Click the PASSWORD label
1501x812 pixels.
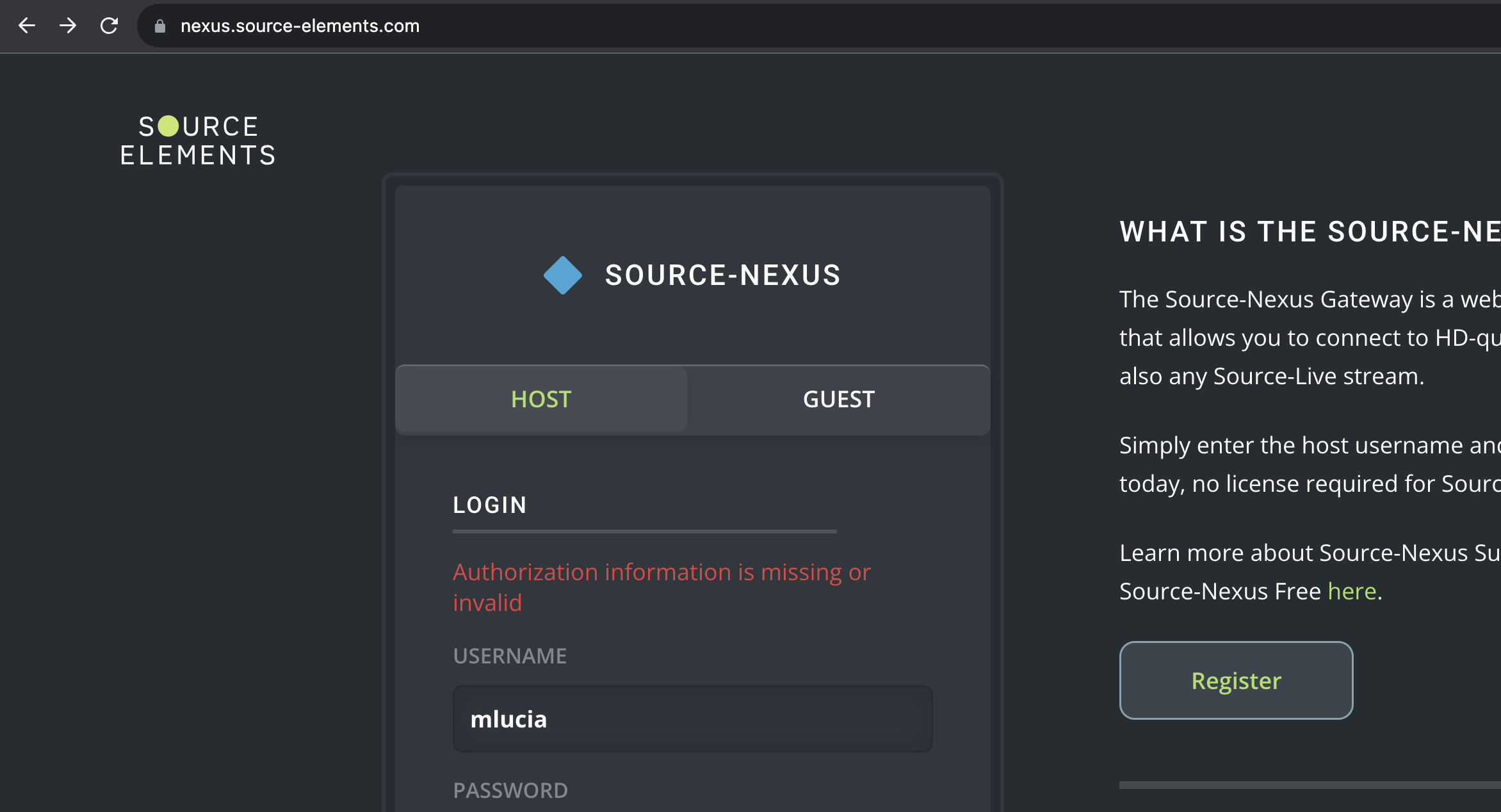(510, 790)
